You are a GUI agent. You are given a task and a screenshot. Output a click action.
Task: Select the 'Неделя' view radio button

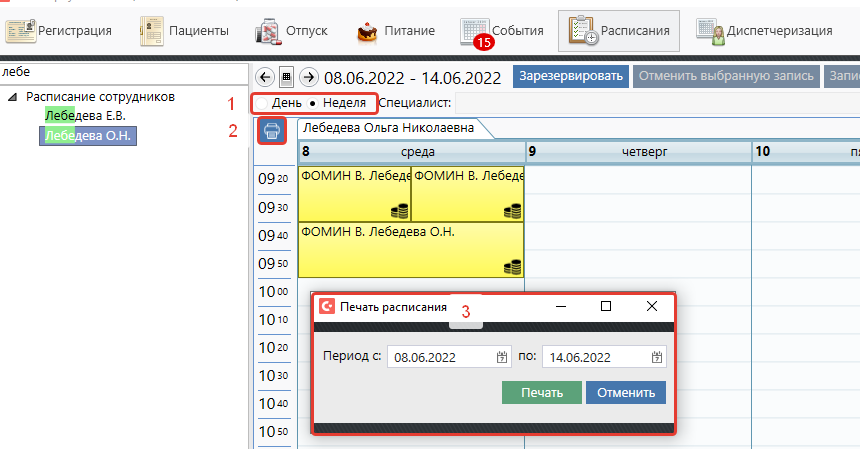[x=313, y=103]
